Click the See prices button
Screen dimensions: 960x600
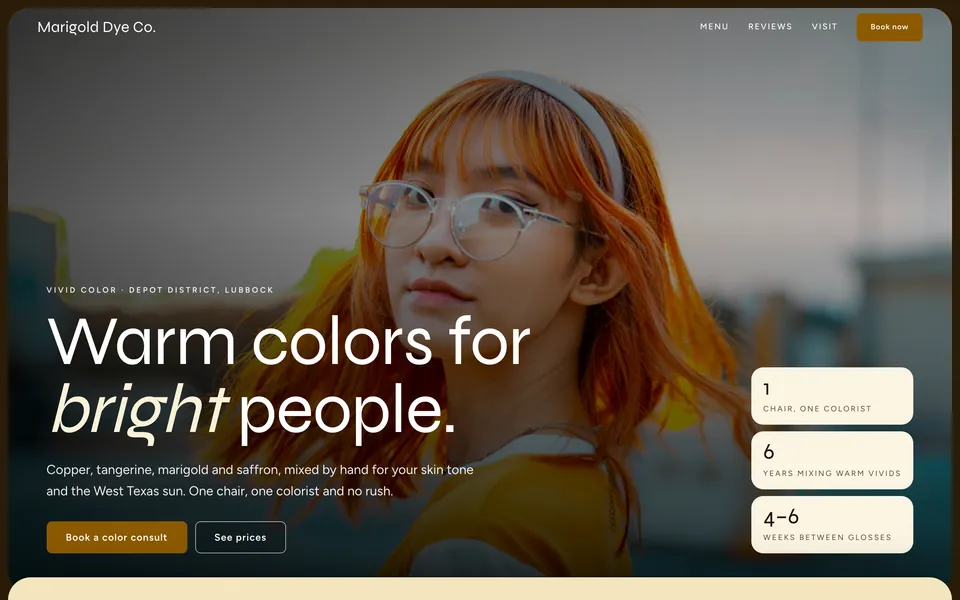(240, 537)
